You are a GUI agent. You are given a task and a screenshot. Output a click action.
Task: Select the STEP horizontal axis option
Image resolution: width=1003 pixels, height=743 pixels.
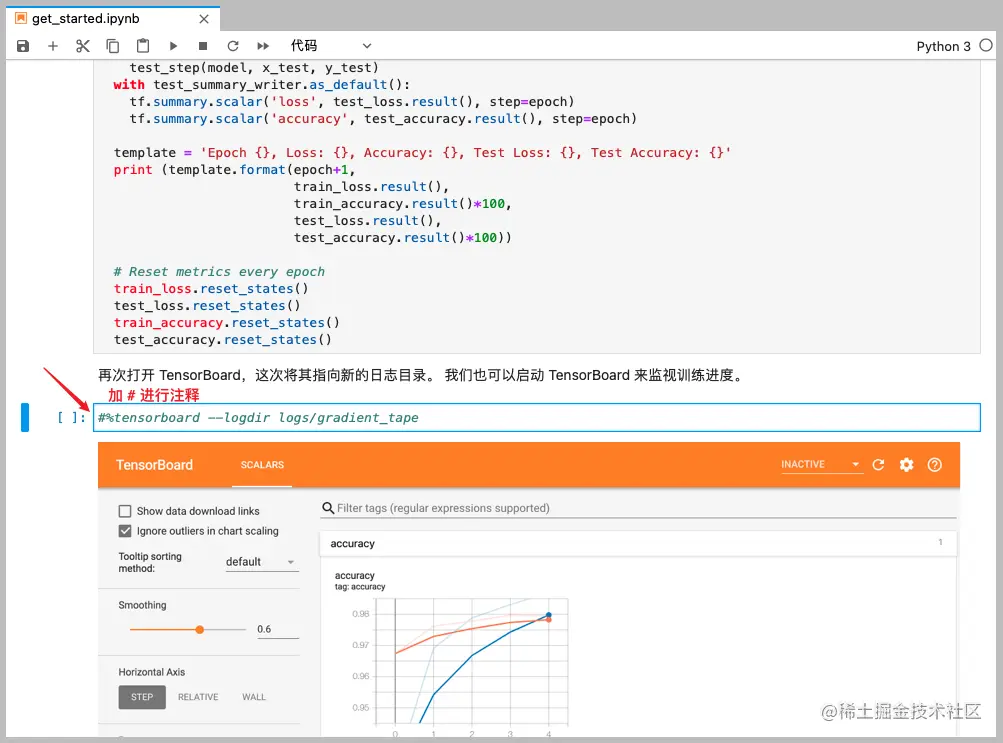click(x=142, y=697)
